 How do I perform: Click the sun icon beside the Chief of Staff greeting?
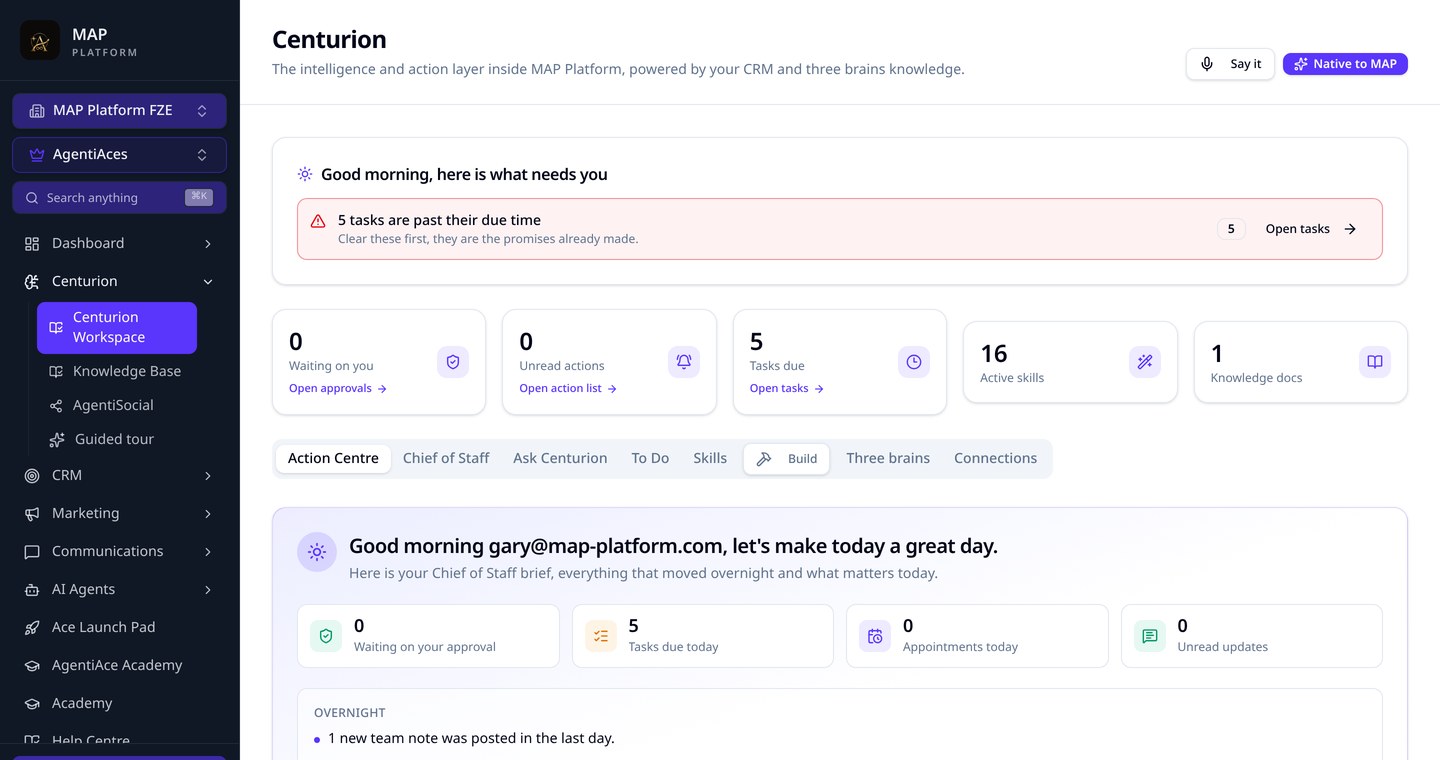tap(317, 552)
